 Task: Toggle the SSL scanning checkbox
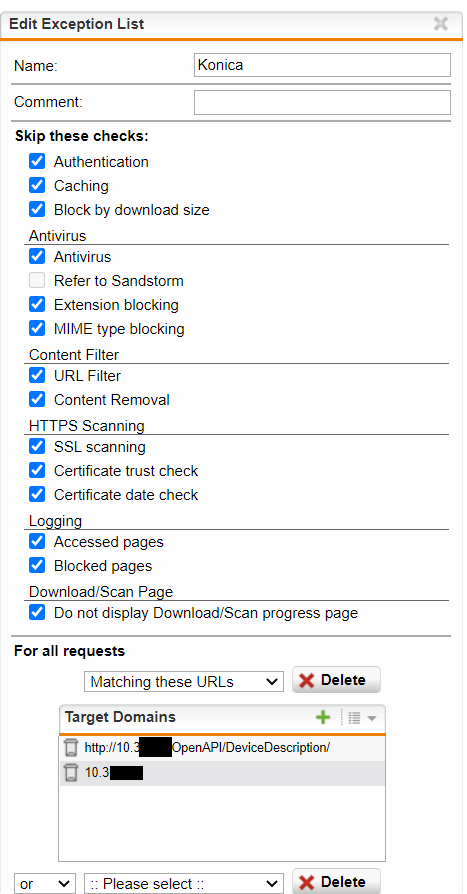(x=37, y=446)
